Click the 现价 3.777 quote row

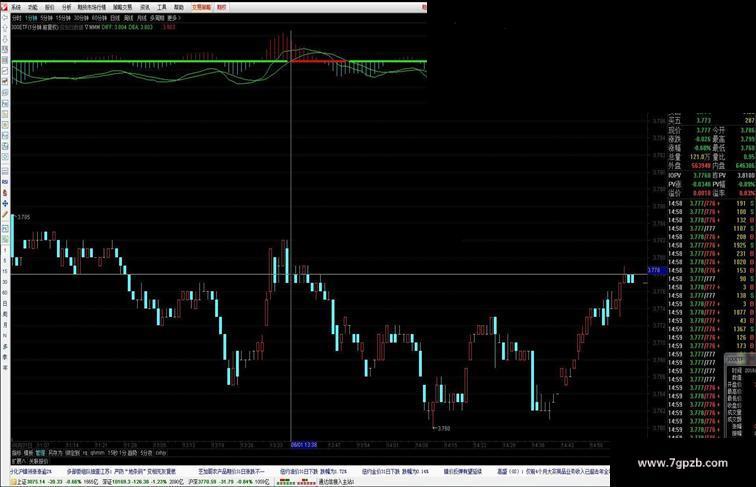[689, 130]
